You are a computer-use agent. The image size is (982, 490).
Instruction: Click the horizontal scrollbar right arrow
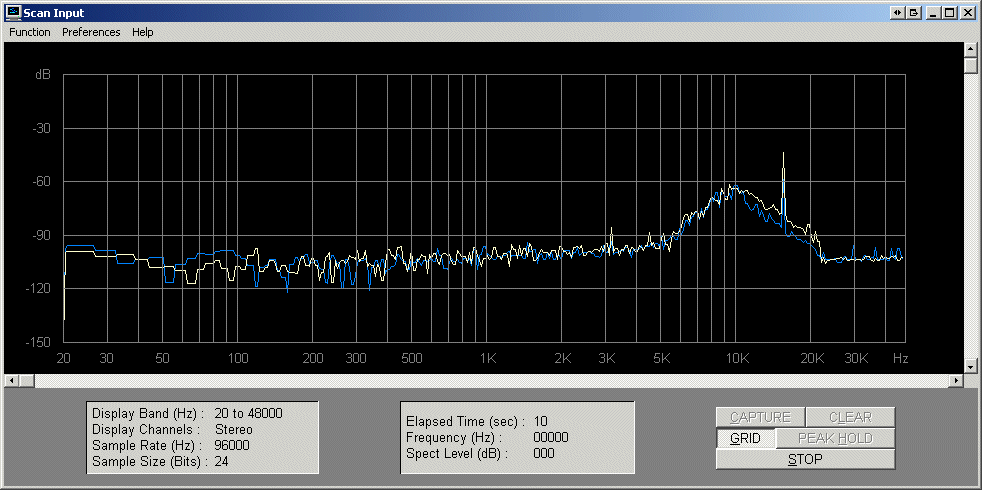coord(956,380)
